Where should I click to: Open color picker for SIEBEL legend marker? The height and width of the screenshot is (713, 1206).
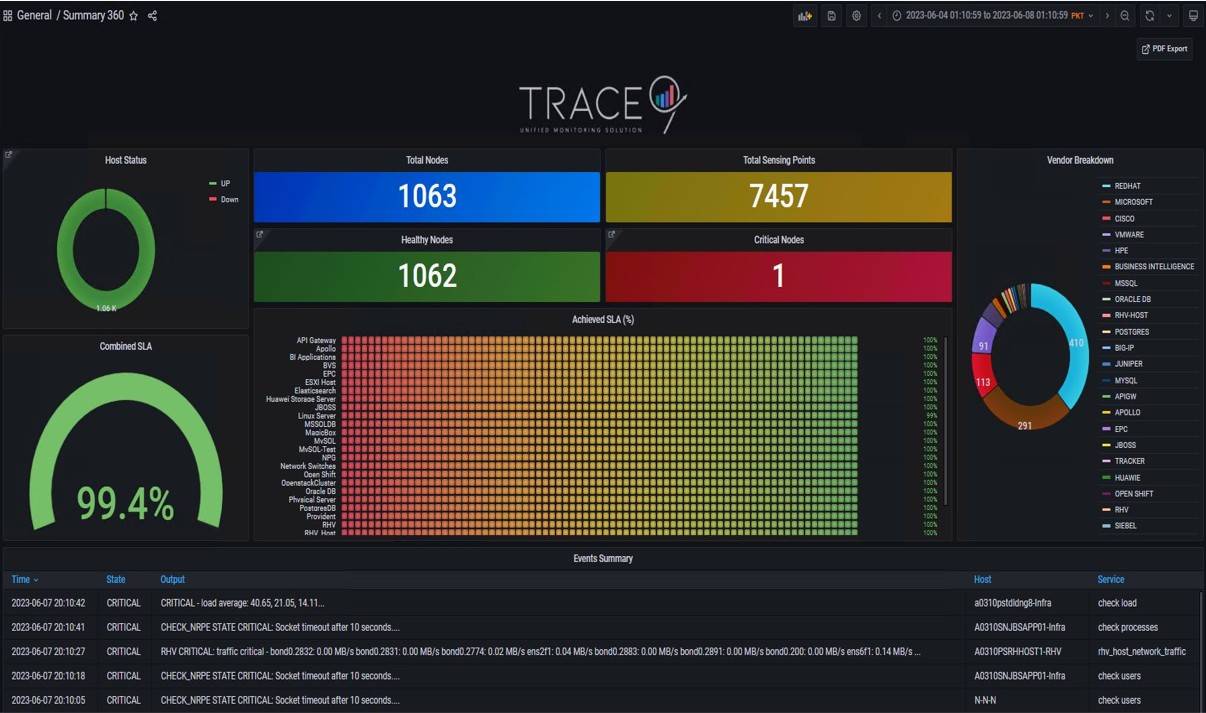(1106, 525)
